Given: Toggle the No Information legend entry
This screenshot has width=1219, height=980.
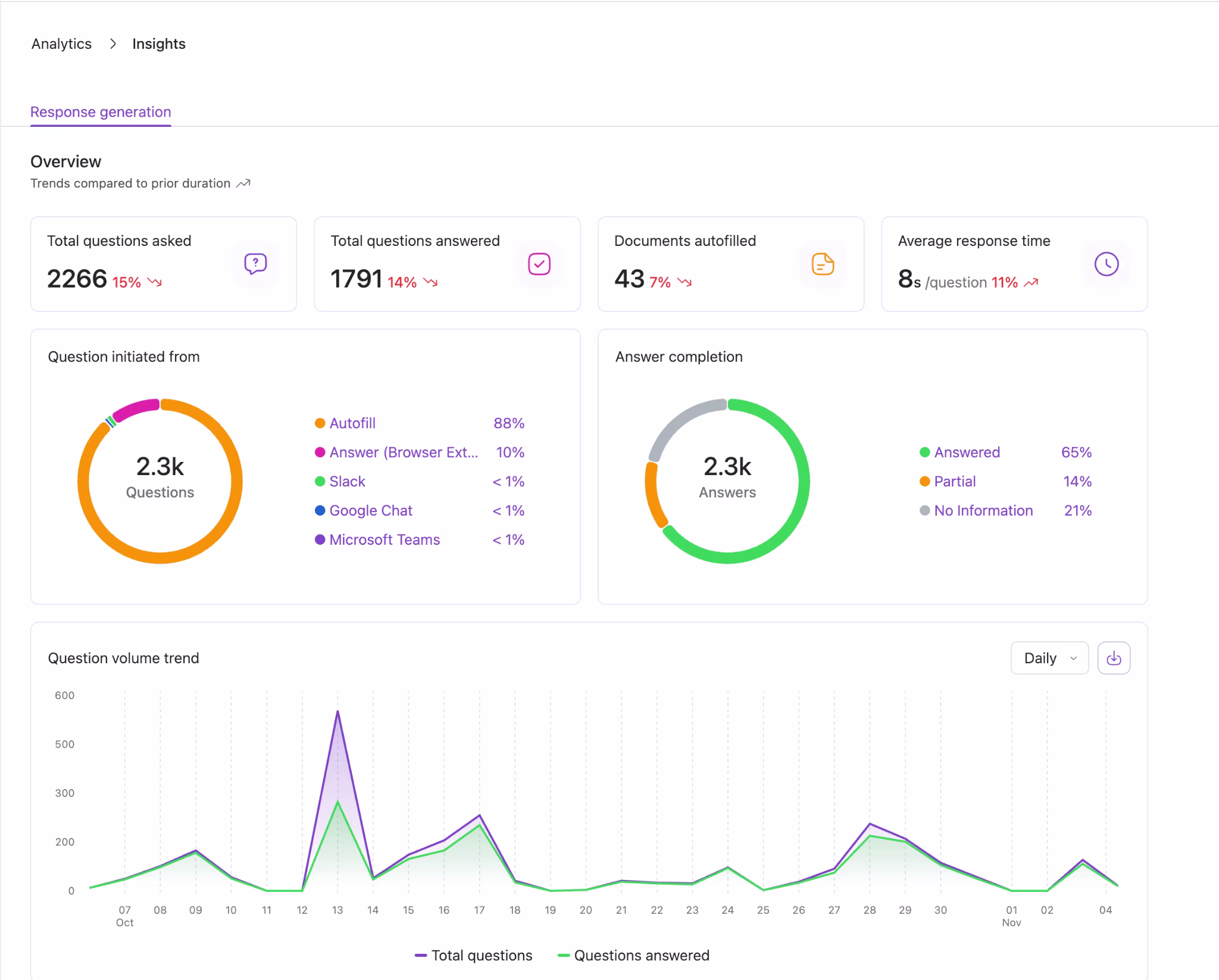Looking at the screenshot, I should click(x=983, y=510).
